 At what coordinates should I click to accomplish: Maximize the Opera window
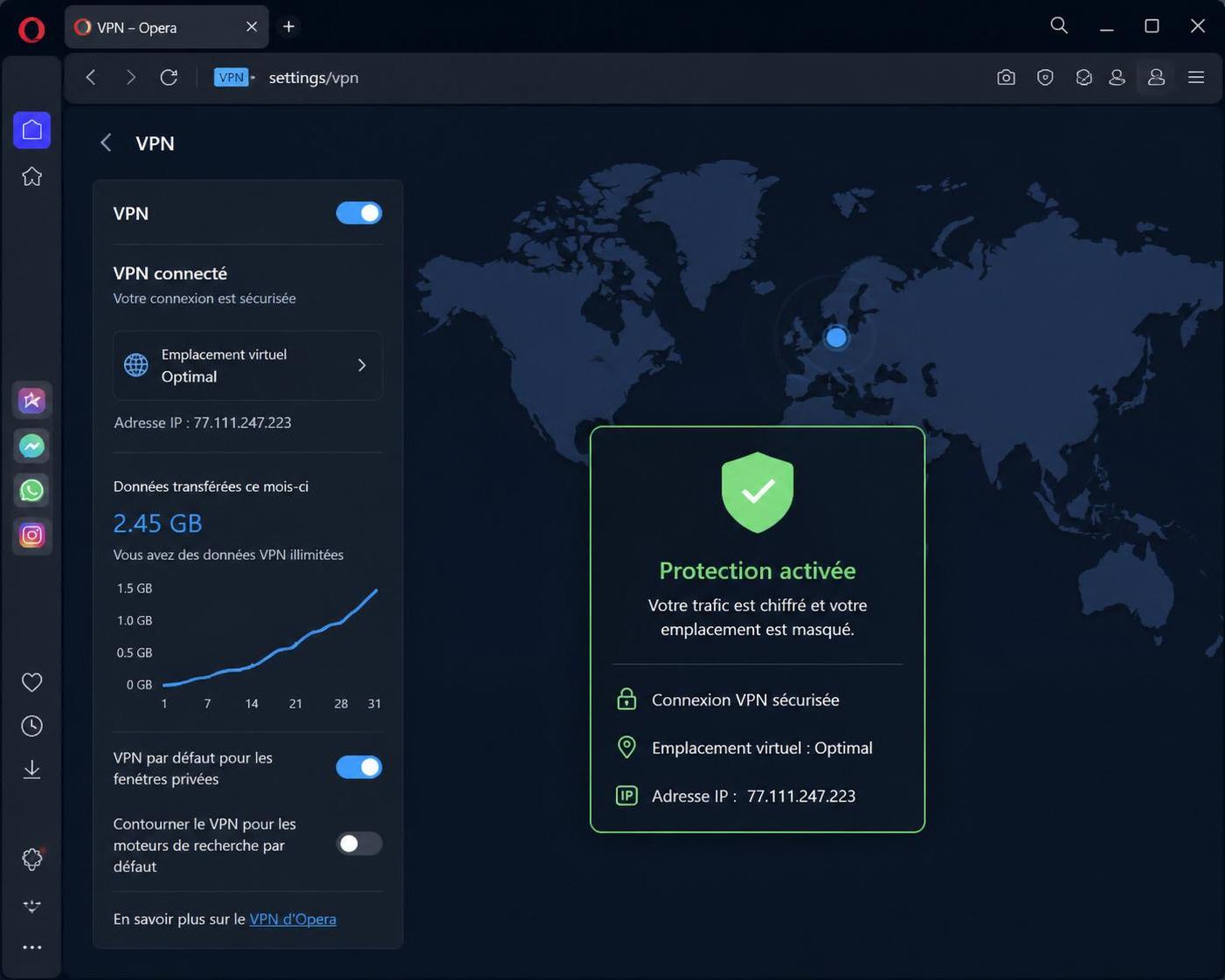(1152, 26)
